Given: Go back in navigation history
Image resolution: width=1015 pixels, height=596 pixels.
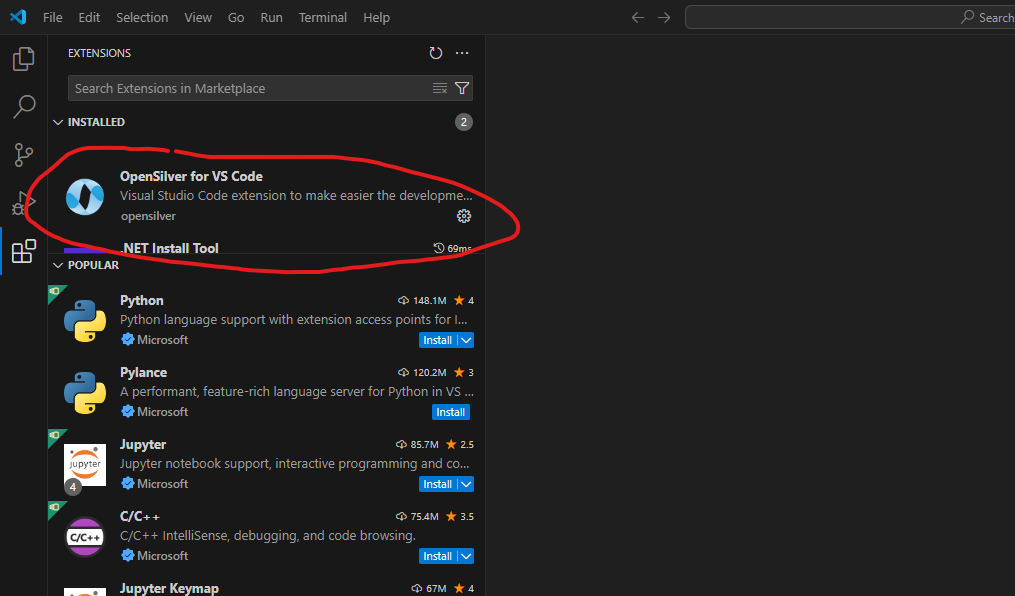Looking at the screenshot, I should (638, 17).
